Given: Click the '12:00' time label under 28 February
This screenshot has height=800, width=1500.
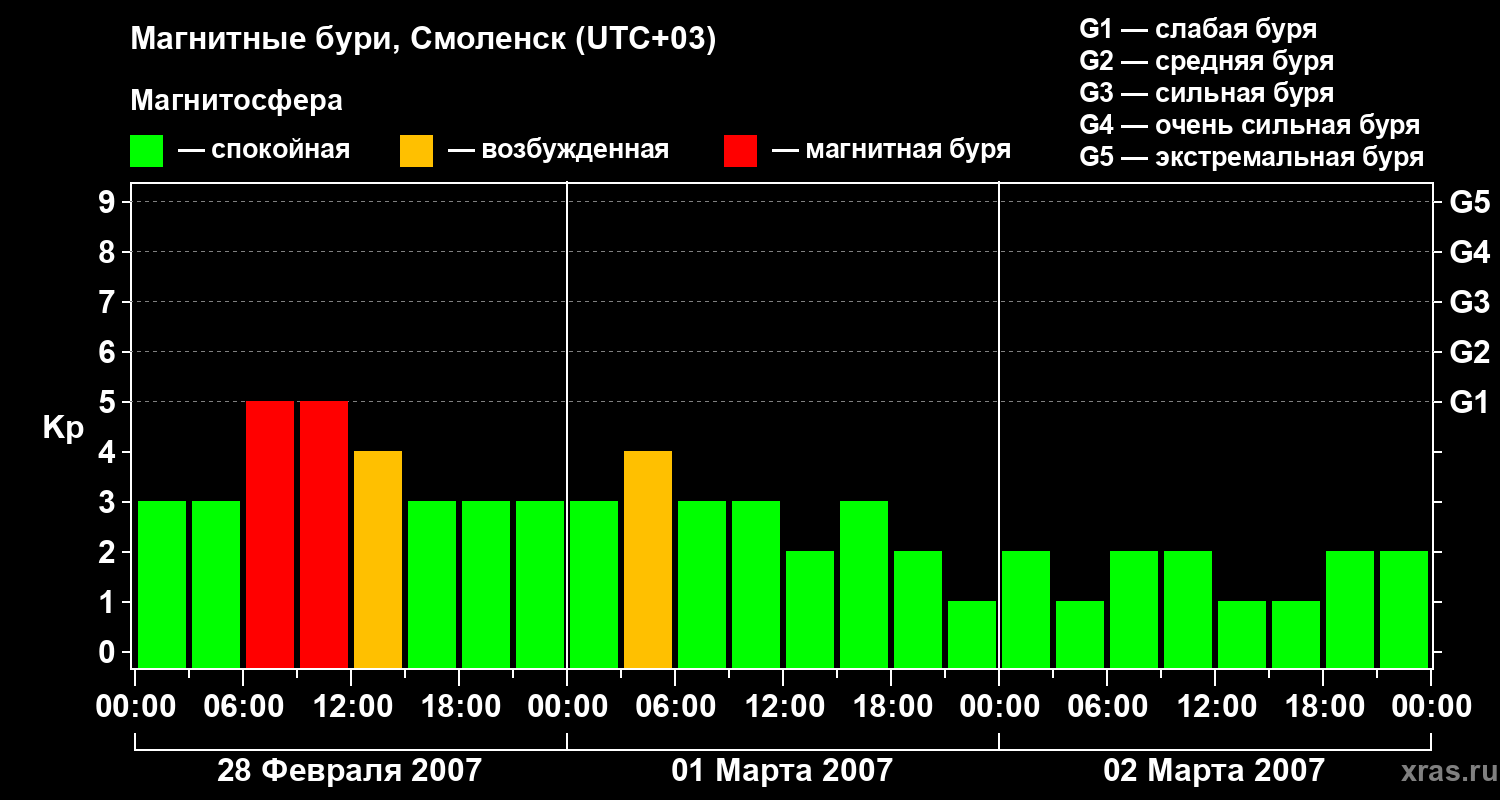Looking at the screenshot, I should coord(351,707).
